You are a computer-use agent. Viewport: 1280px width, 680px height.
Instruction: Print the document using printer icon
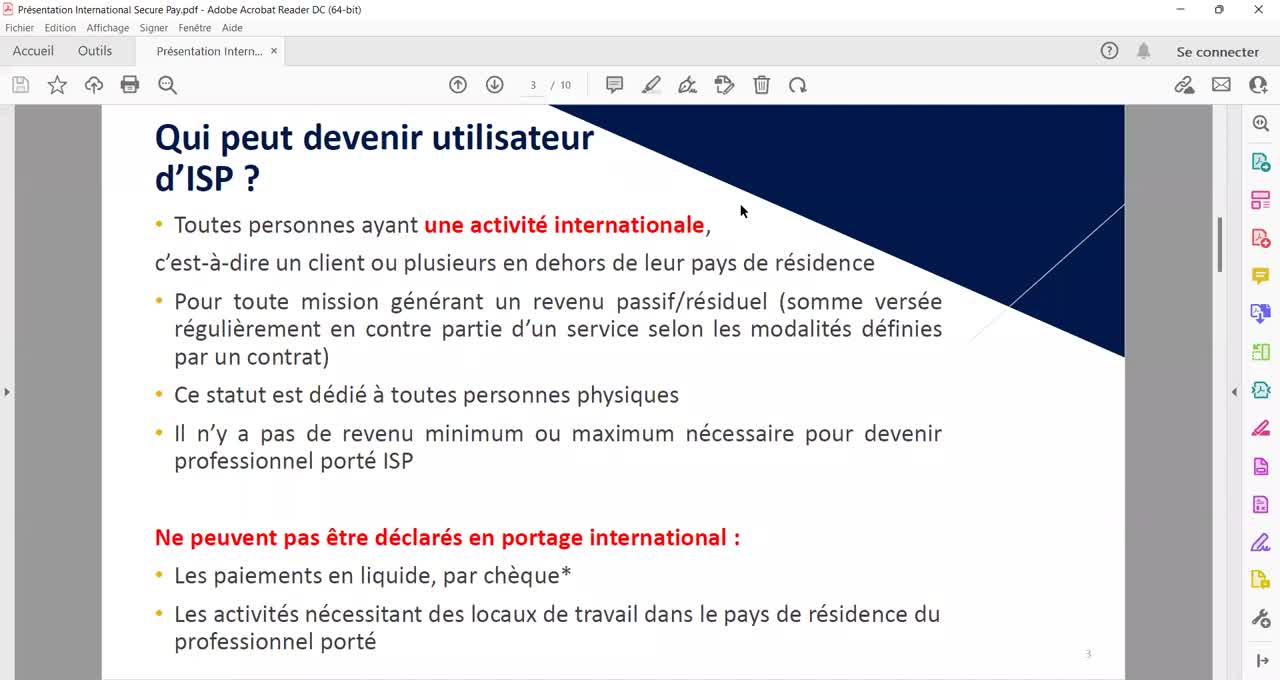click(x=130, y=85)
